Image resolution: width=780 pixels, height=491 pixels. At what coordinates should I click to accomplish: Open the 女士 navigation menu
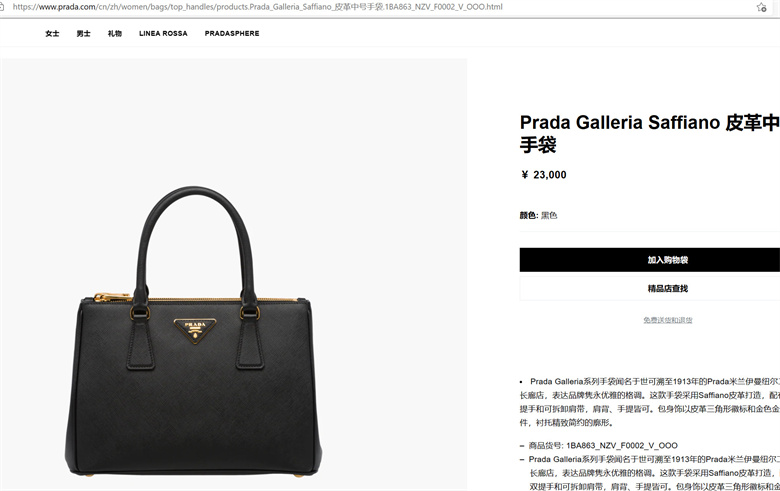click(x=52, y=33)
